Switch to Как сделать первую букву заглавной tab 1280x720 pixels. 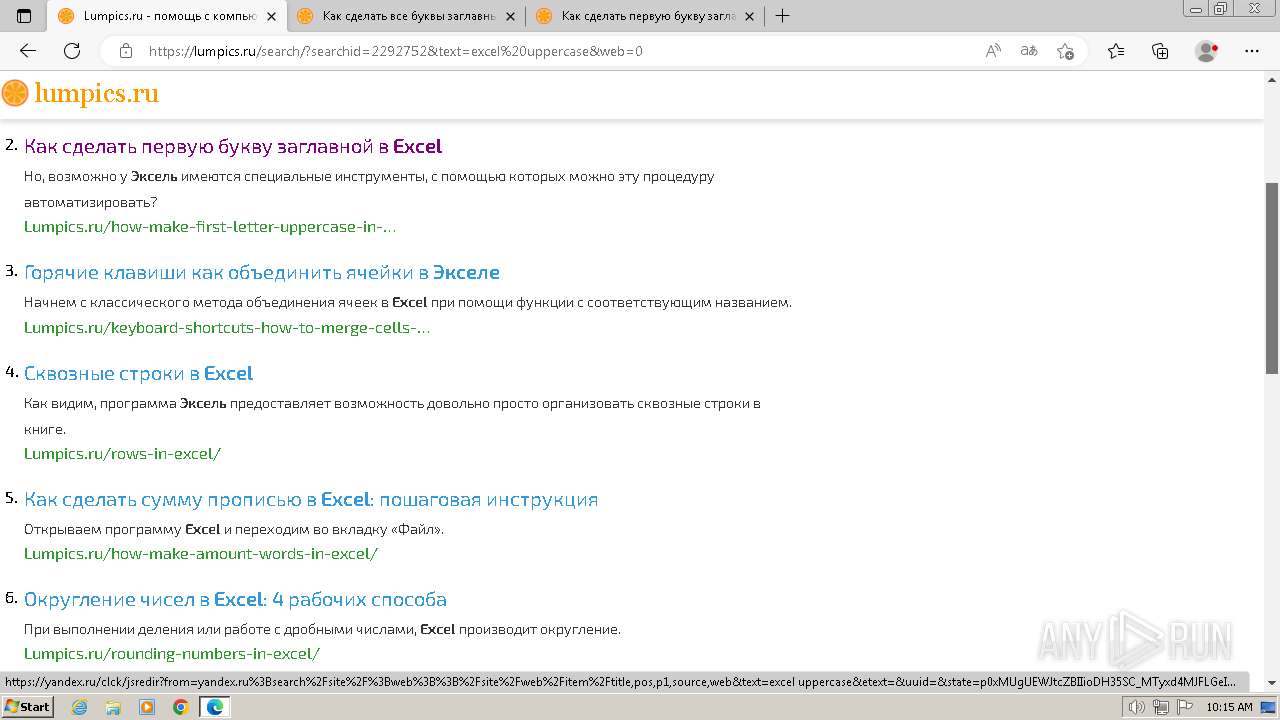pos(646,16)
